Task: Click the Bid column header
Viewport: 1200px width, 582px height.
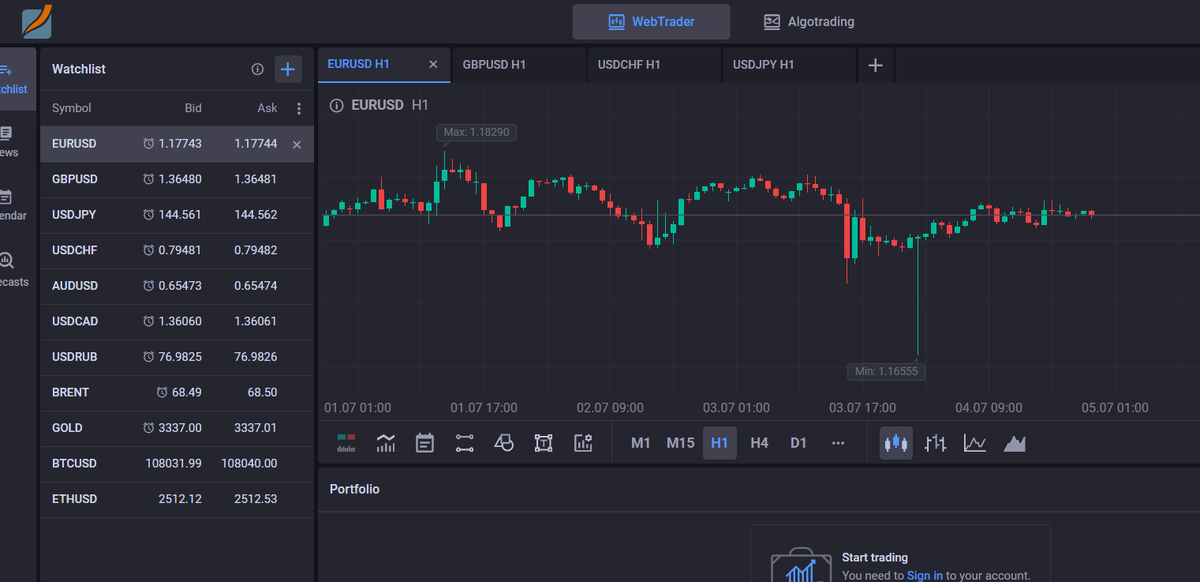Action: tap(193, 108)
